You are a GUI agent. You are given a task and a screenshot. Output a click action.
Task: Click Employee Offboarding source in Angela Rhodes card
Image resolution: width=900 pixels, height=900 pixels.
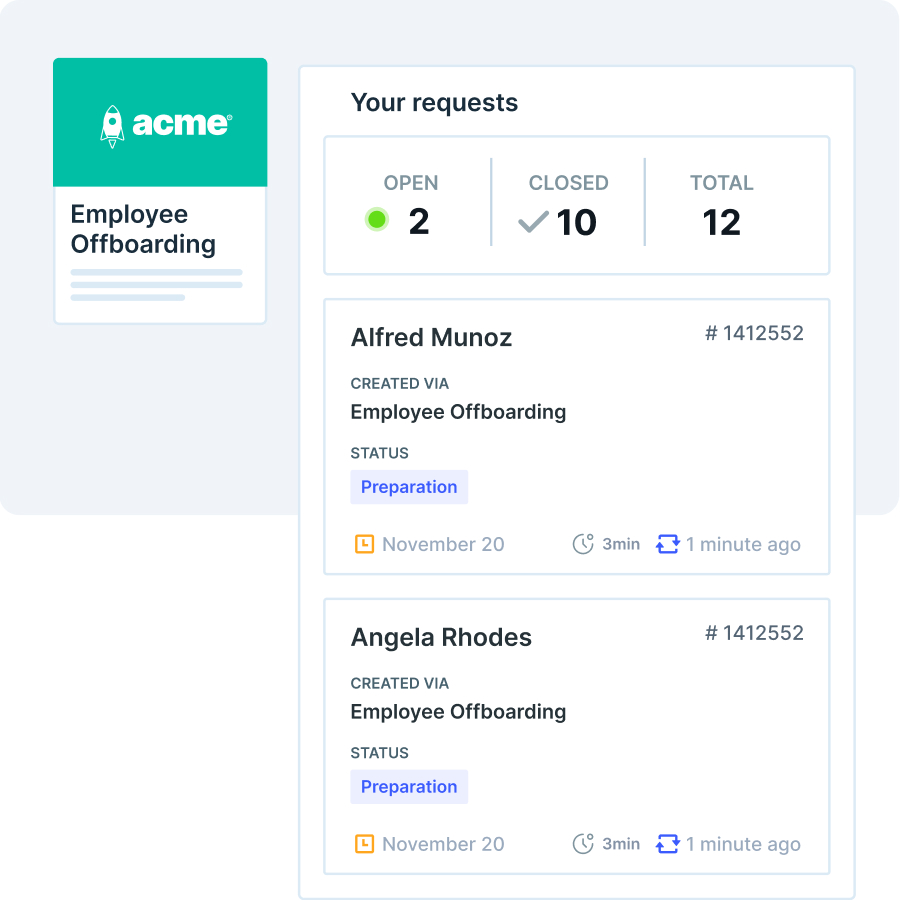click(458, 712)
